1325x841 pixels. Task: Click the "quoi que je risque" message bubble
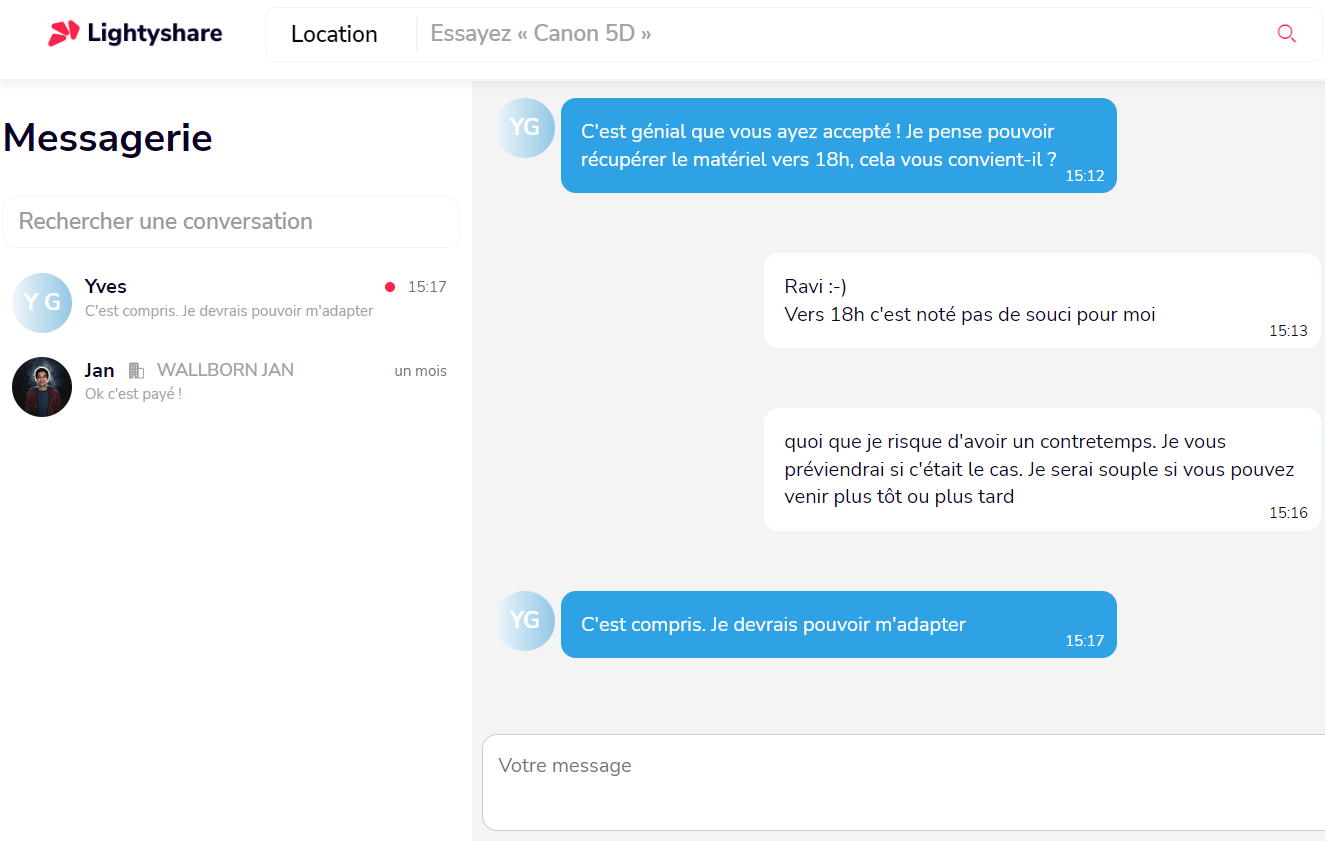coord(1042,469)
